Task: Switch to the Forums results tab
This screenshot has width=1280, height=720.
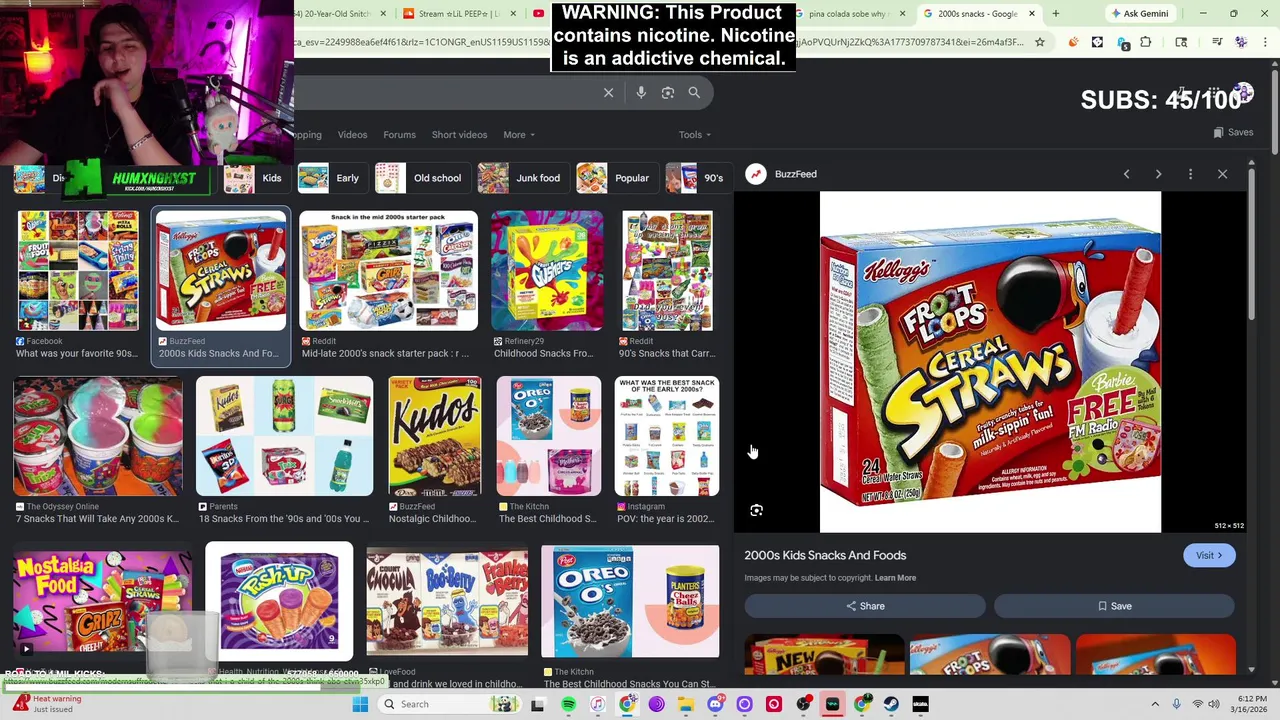Action: pyautogui.click(x=399, y=135)
